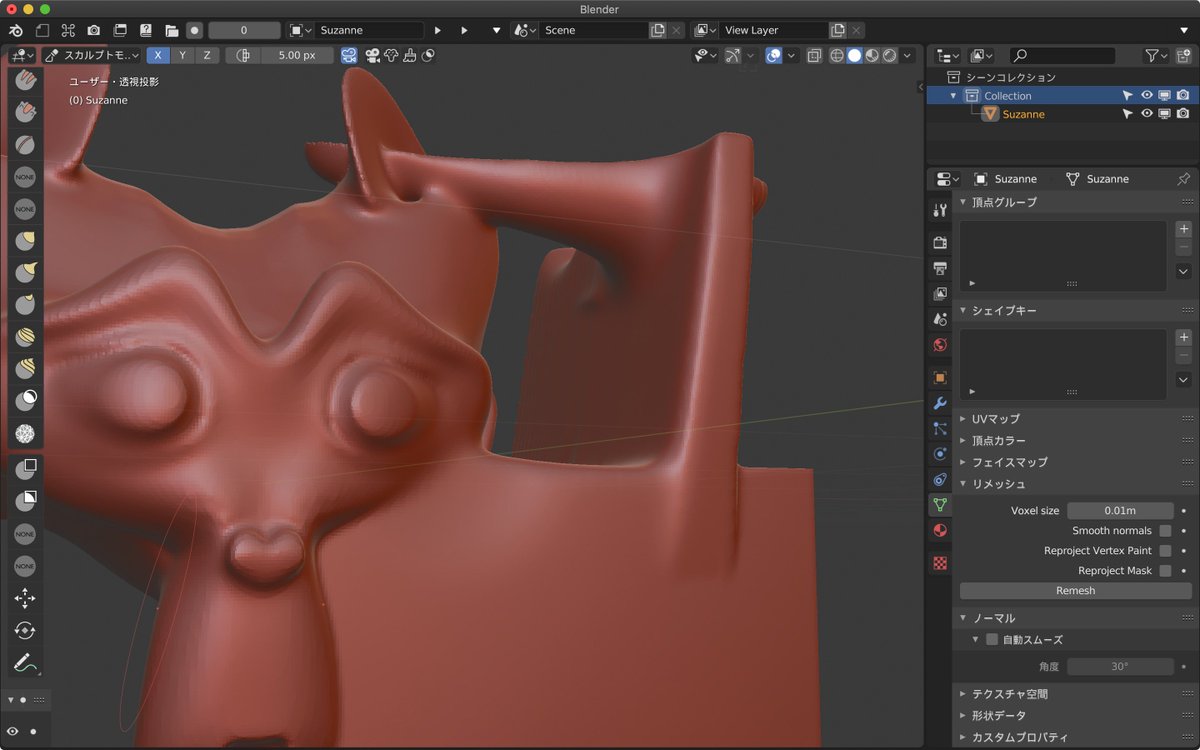The width and height of the screenshot is (1200, 750).
Task: Expand the 頂点カラー panel
Action: point(963,440)
